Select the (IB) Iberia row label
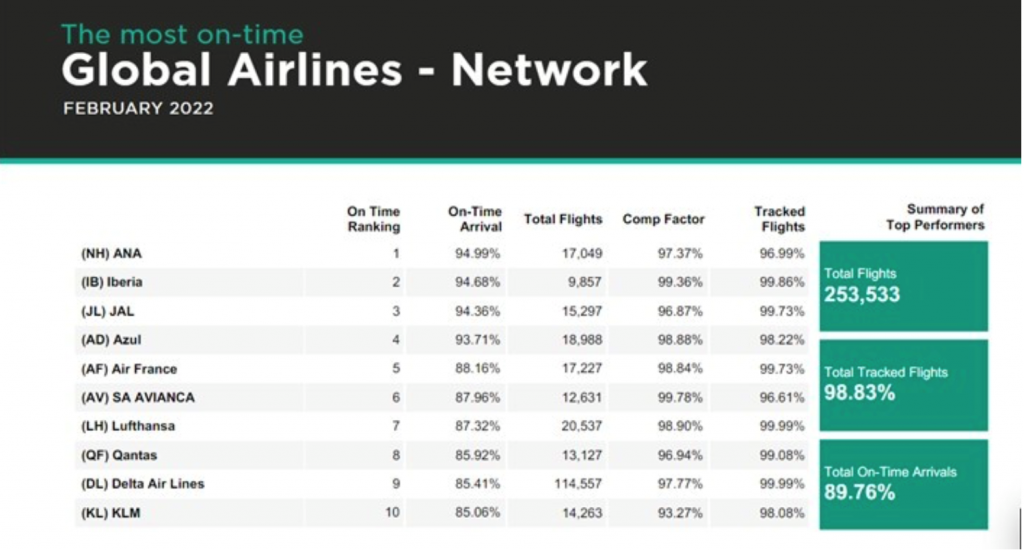Screen dimensions: 1024x550 pyautogui.click(x=111, y=282)
